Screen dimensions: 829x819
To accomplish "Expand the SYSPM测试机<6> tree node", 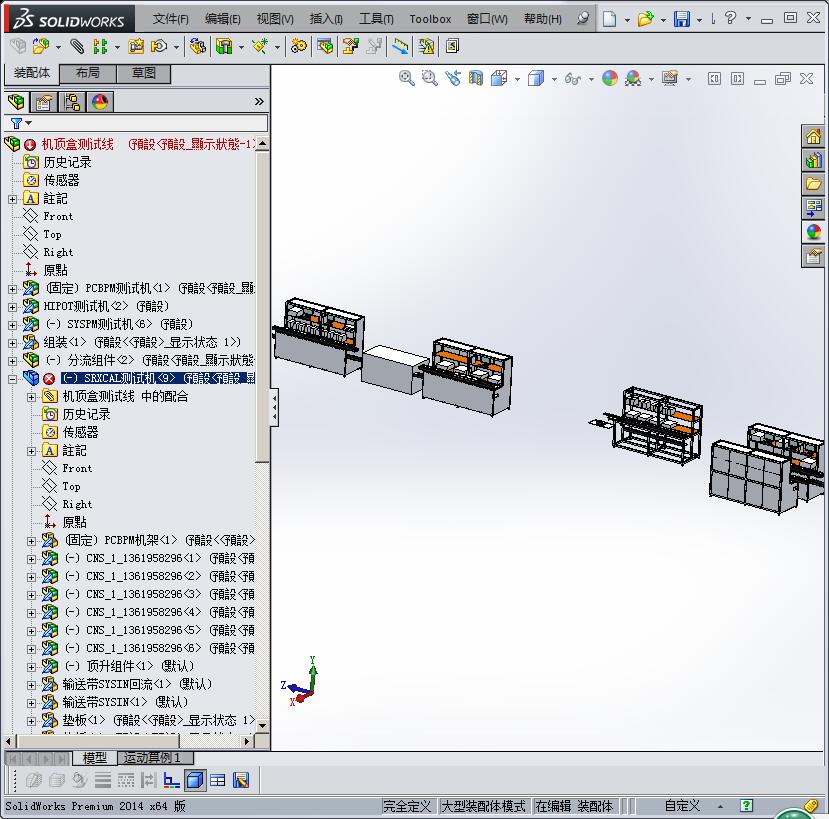I will tap(13, 325).
